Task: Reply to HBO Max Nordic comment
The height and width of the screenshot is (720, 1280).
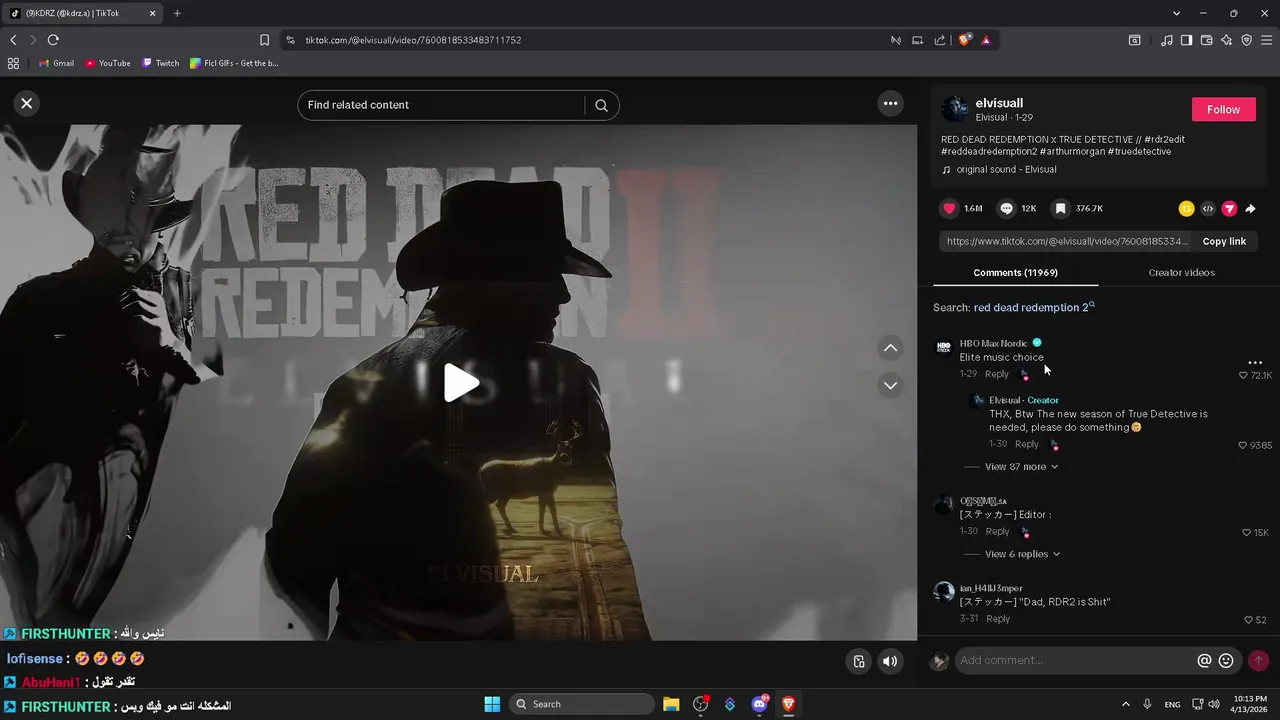Action: click(997, 374)
